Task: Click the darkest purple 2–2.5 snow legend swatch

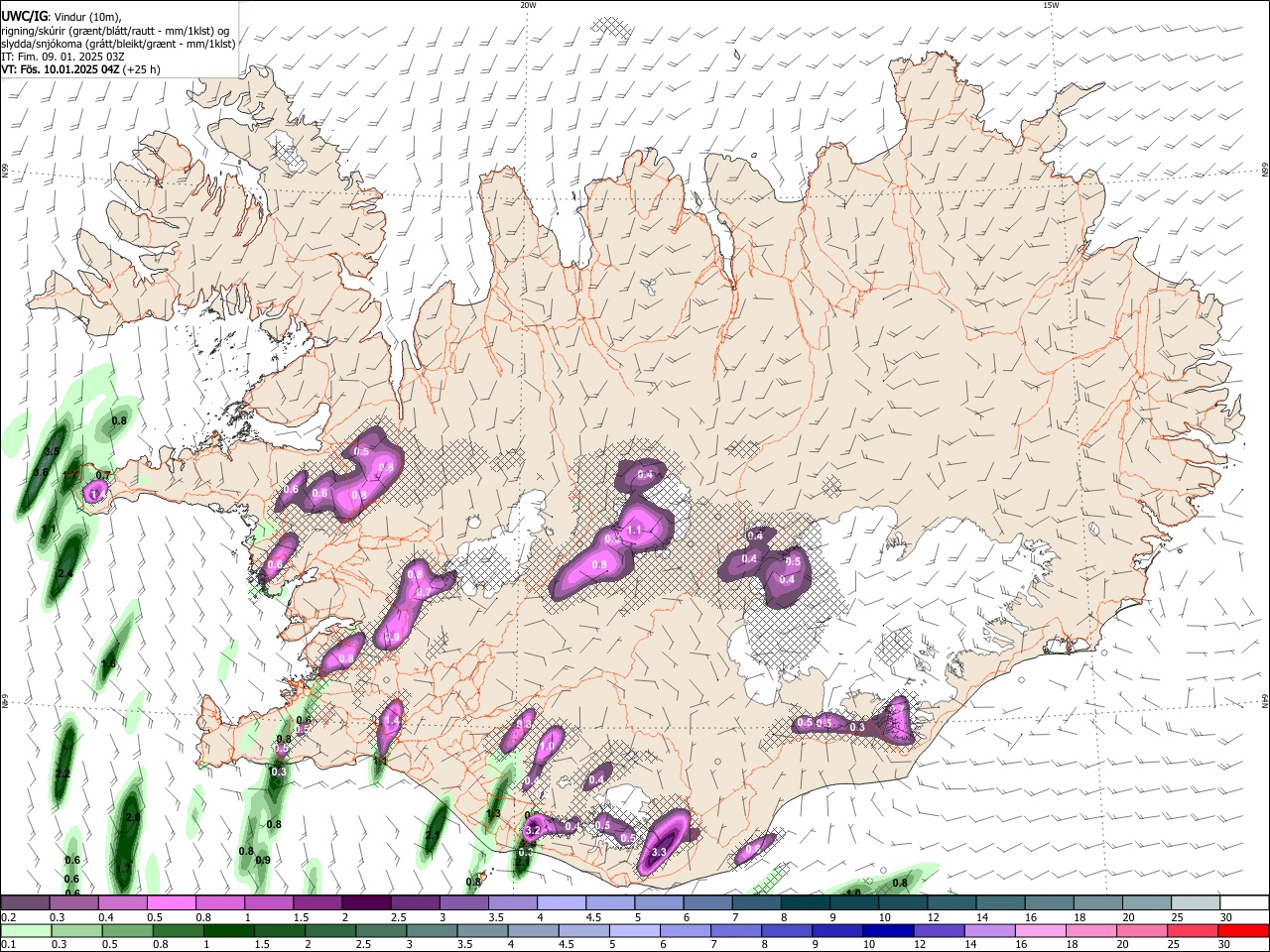Action: (x=367, y=902)
